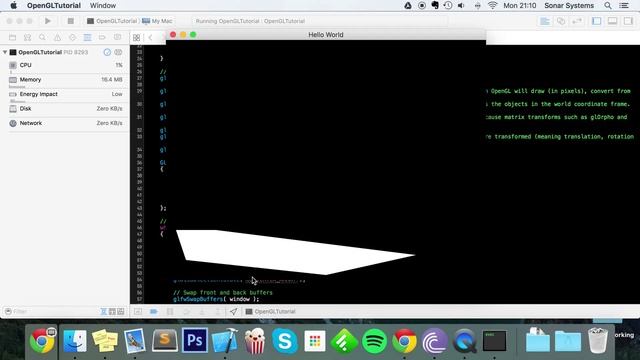Select the debug navigator icon
Screen dimensions: 640x360
click(x=87, y=38)
